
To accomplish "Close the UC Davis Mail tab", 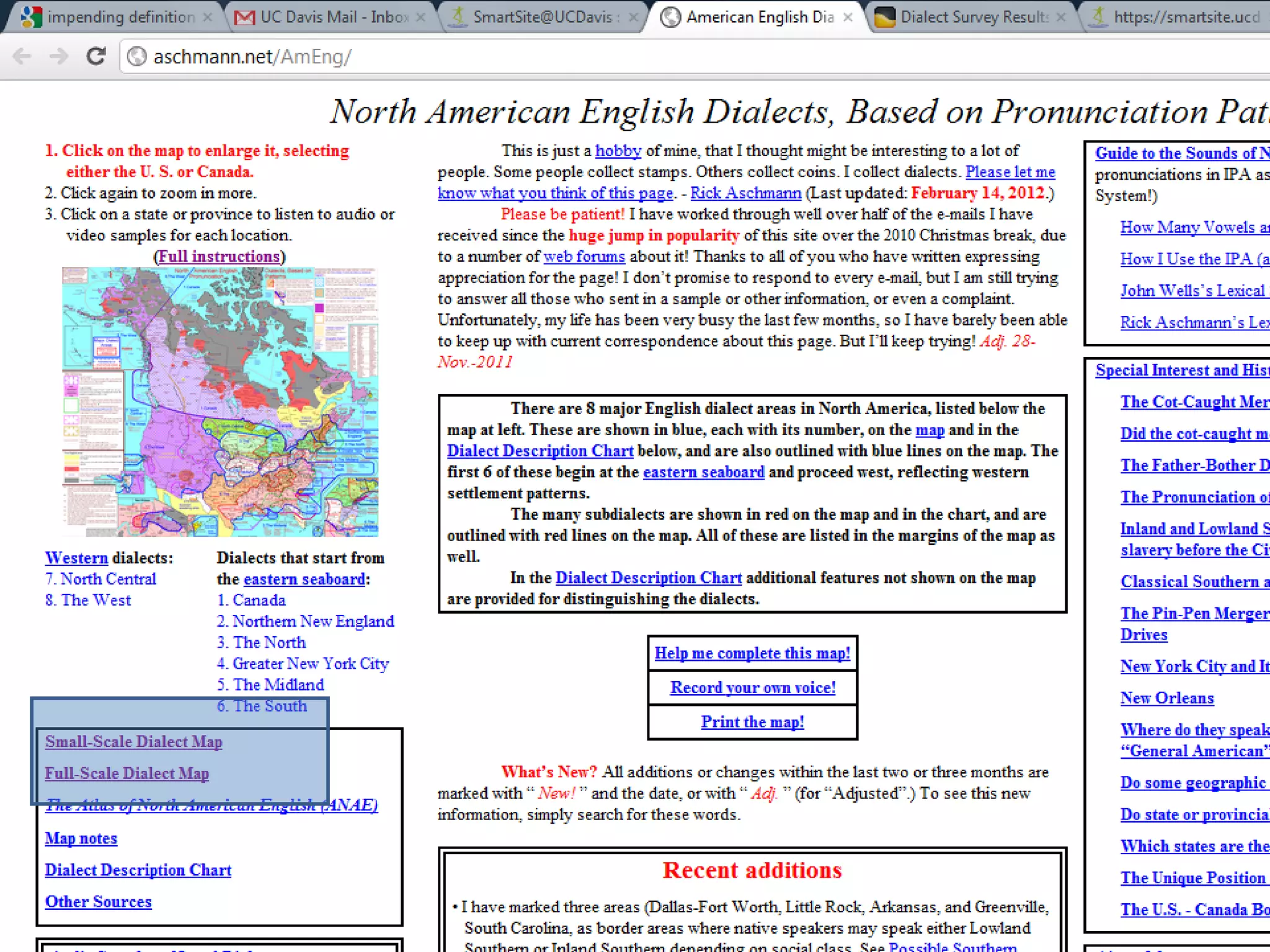I will point(420,17).
